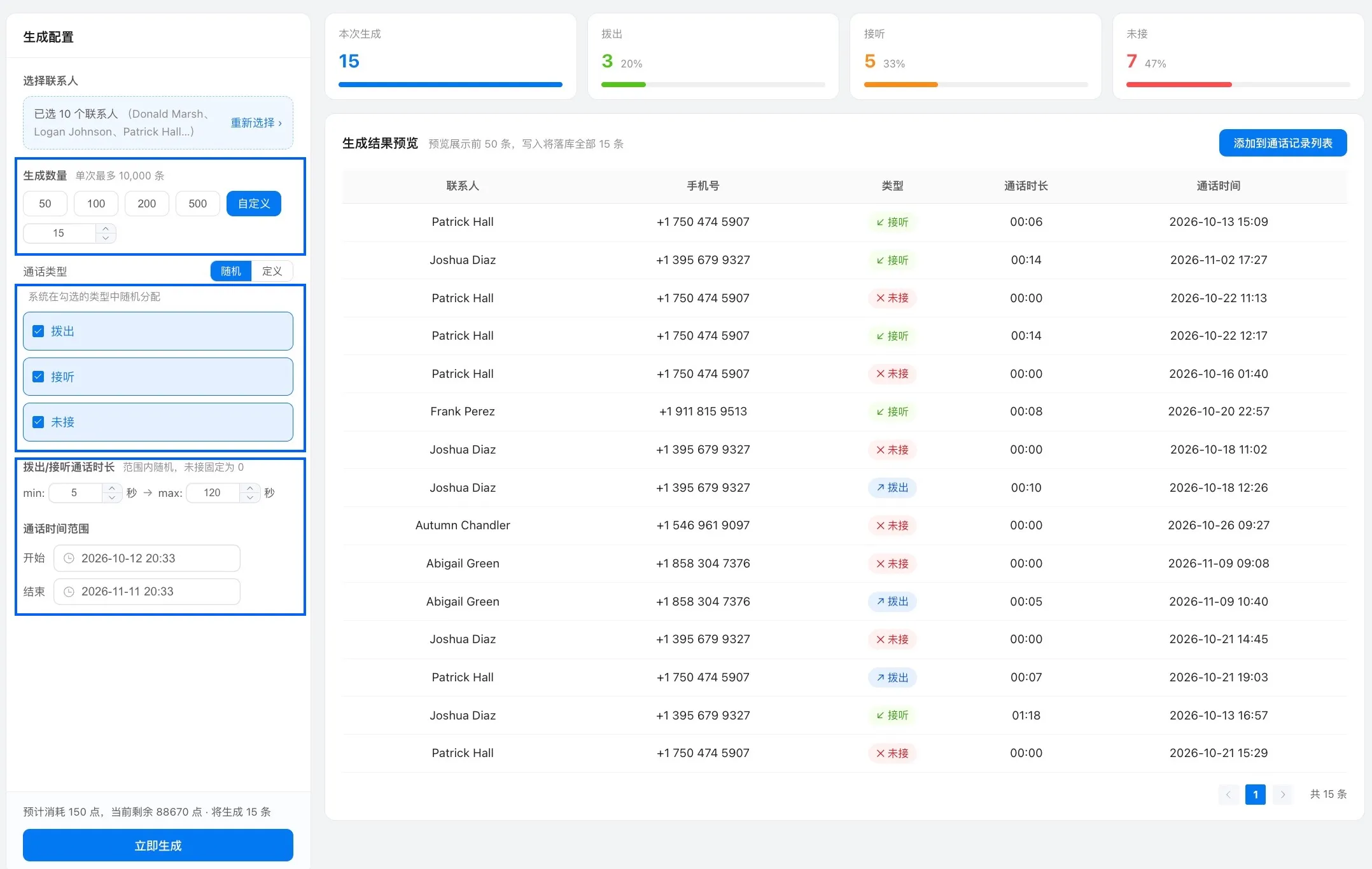Click clock icon in end time field
The width and height of the screenshot is (1372, 869).
(69, 592)
